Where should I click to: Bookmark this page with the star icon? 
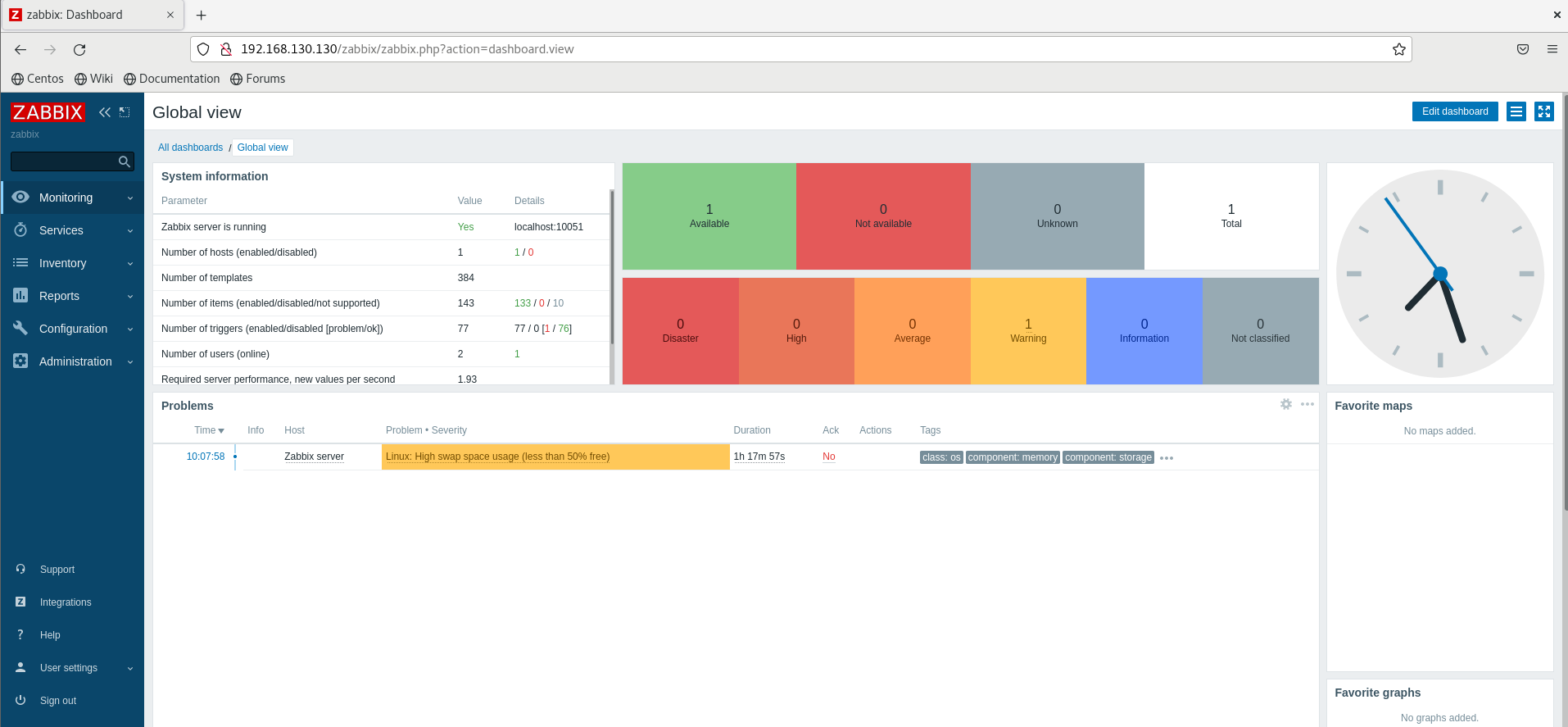1399,49
